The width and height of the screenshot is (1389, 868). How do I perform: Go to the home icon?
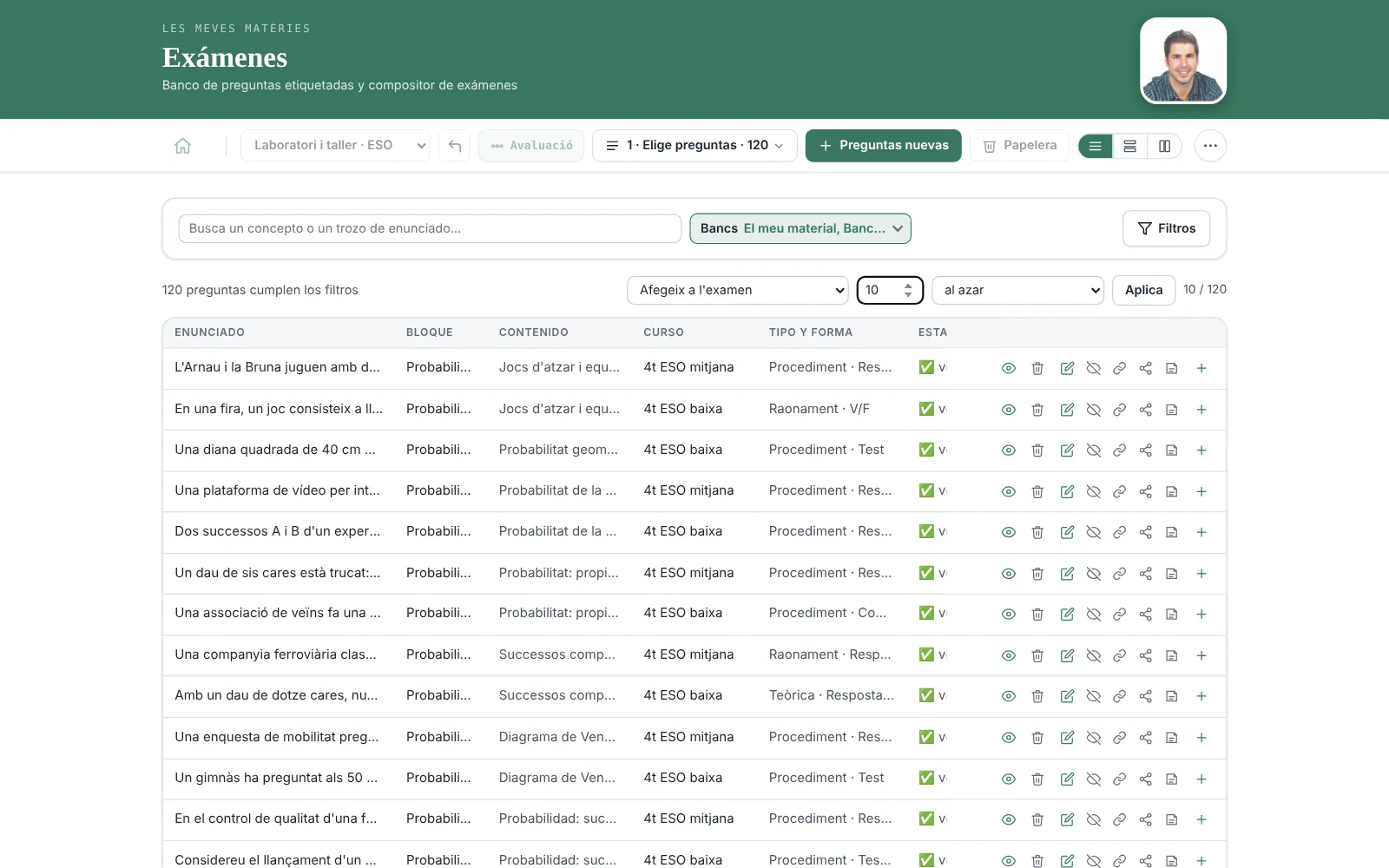[x=182, y=146]
